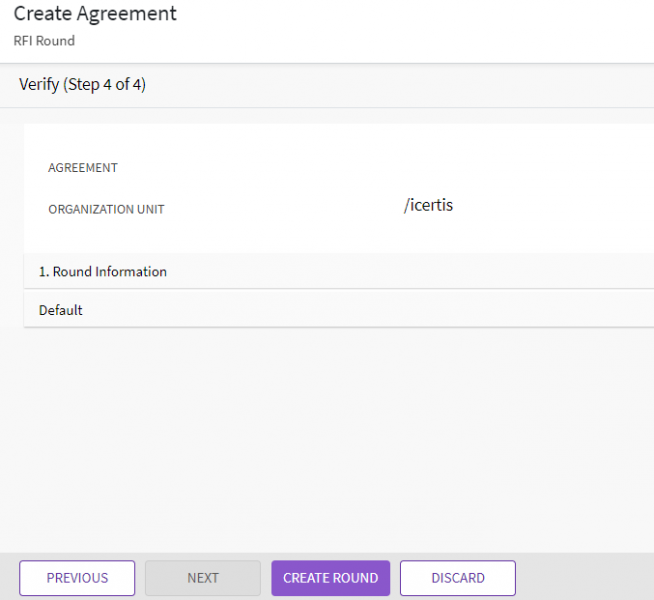Click blank footer space right of DISCARD
This screenshot has width=654, height=600.
tap(585, 578)
